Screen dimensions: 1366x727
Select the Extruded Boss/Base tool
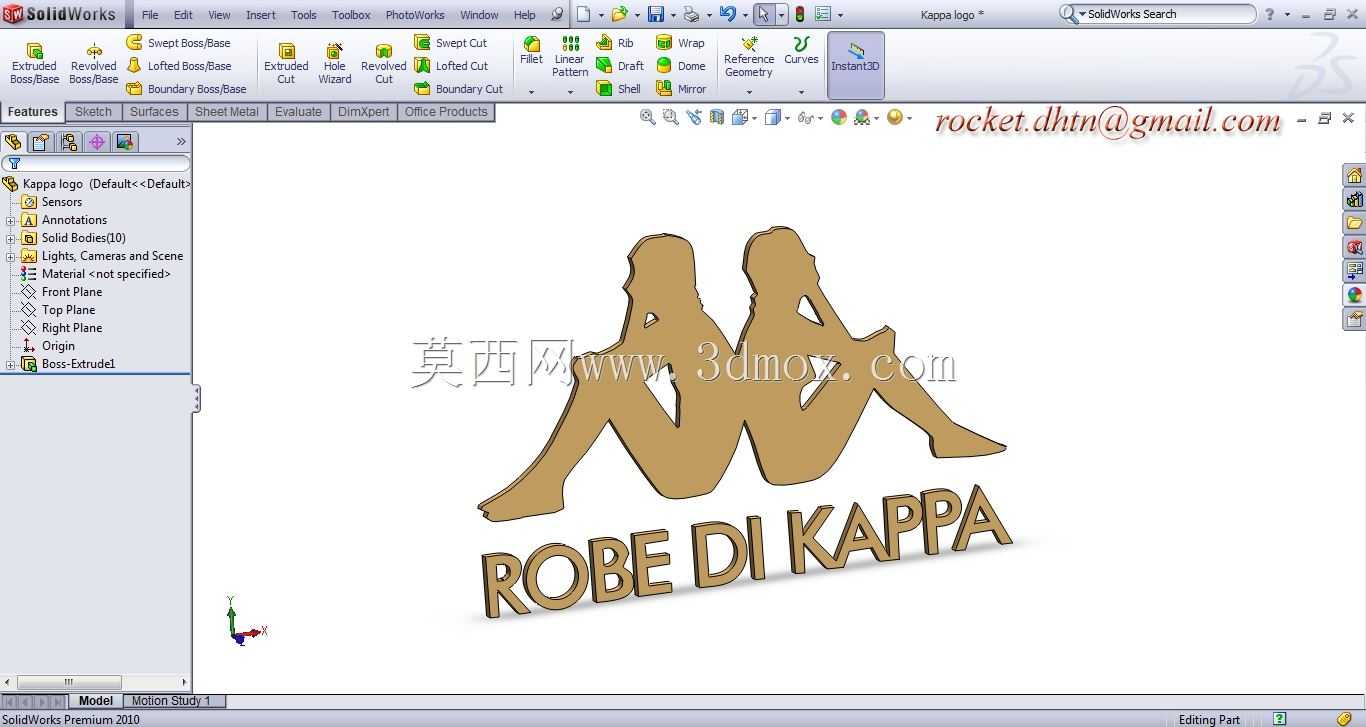34,63
